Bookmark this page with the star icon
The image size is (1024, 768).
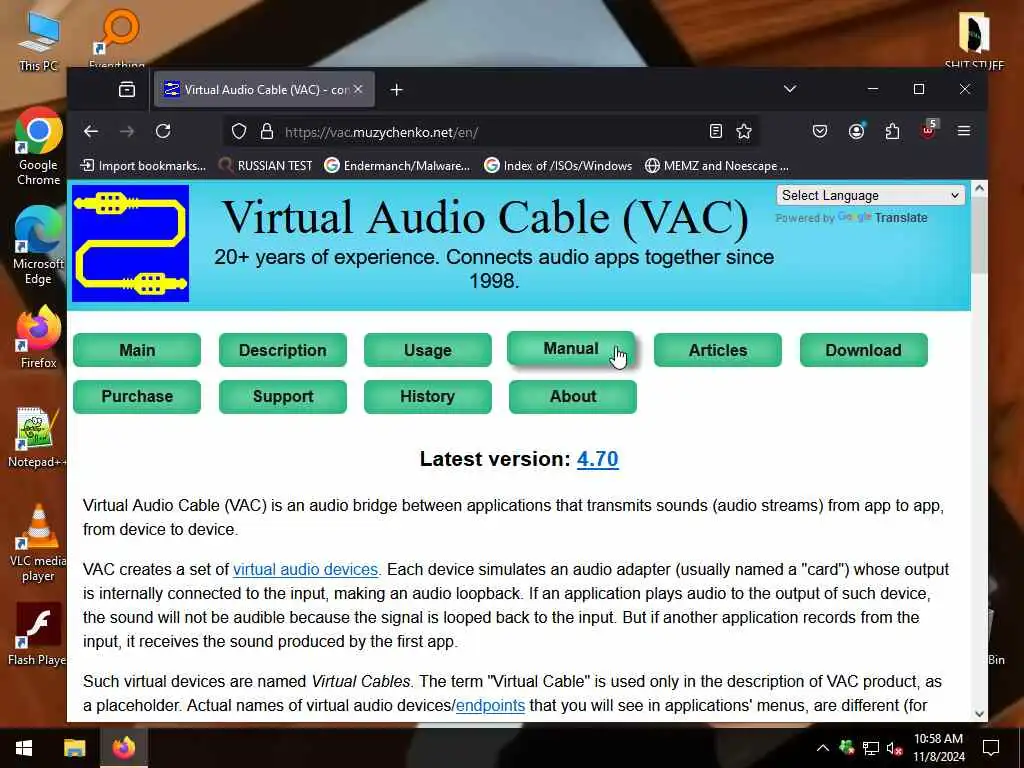coord(744,132)
